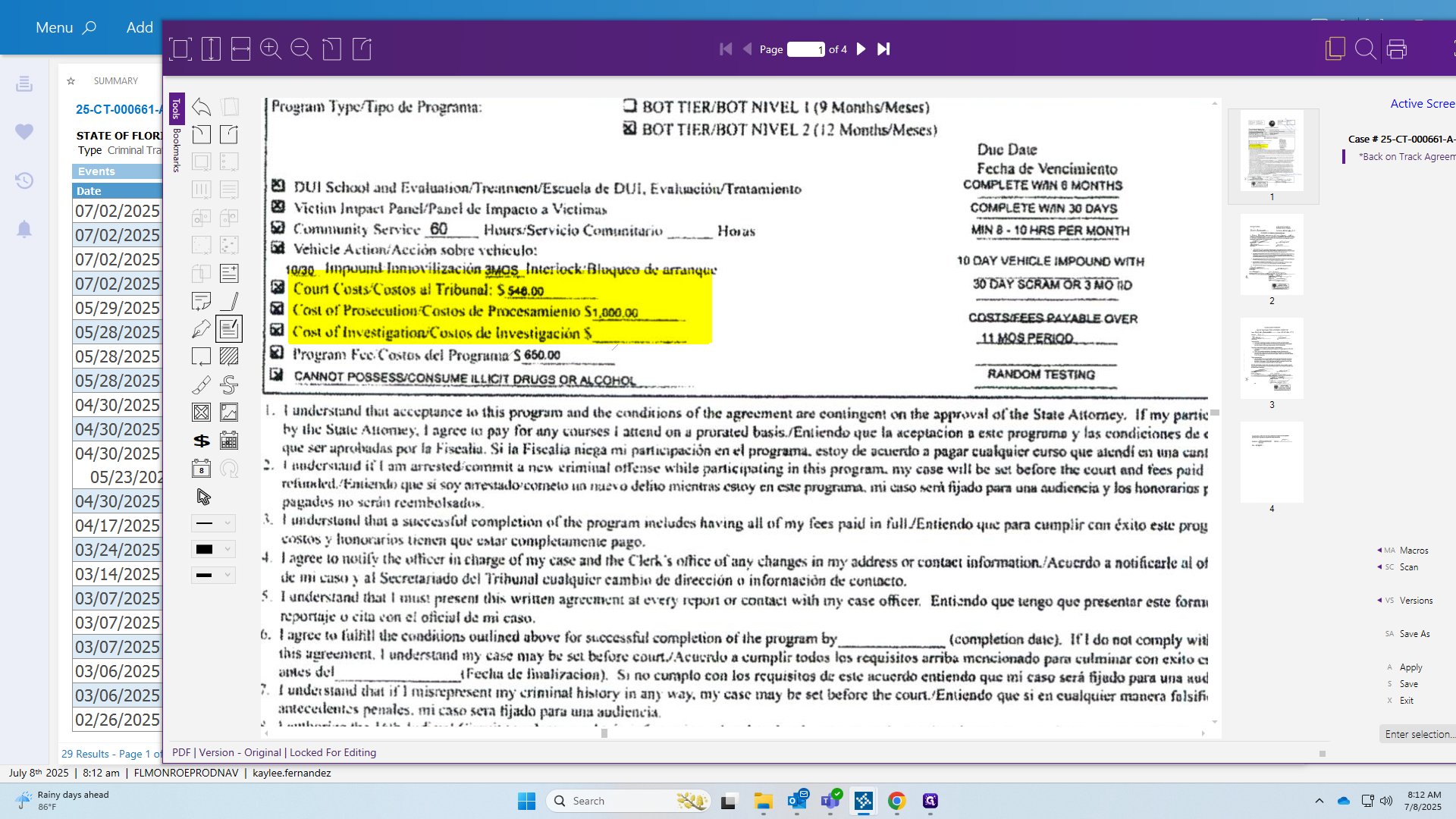Screen dimensions: 1456x819
Task: Toggle the page thumbnails panel icon
Action: [1335, 49]
